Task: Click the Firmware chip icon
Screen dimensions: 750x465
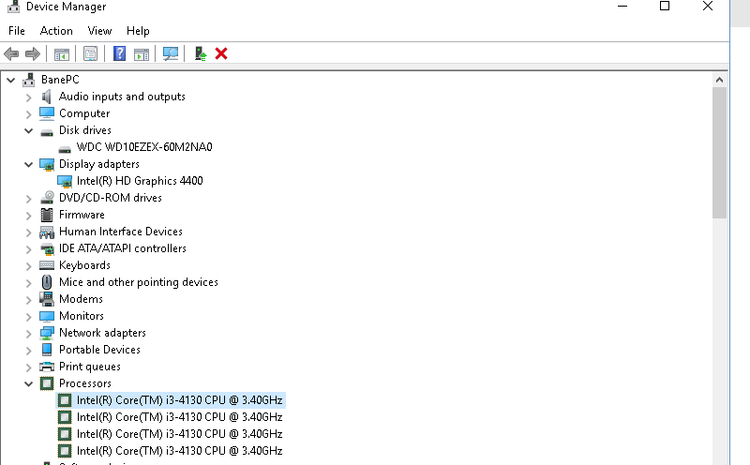Action: tap(46, 215)
